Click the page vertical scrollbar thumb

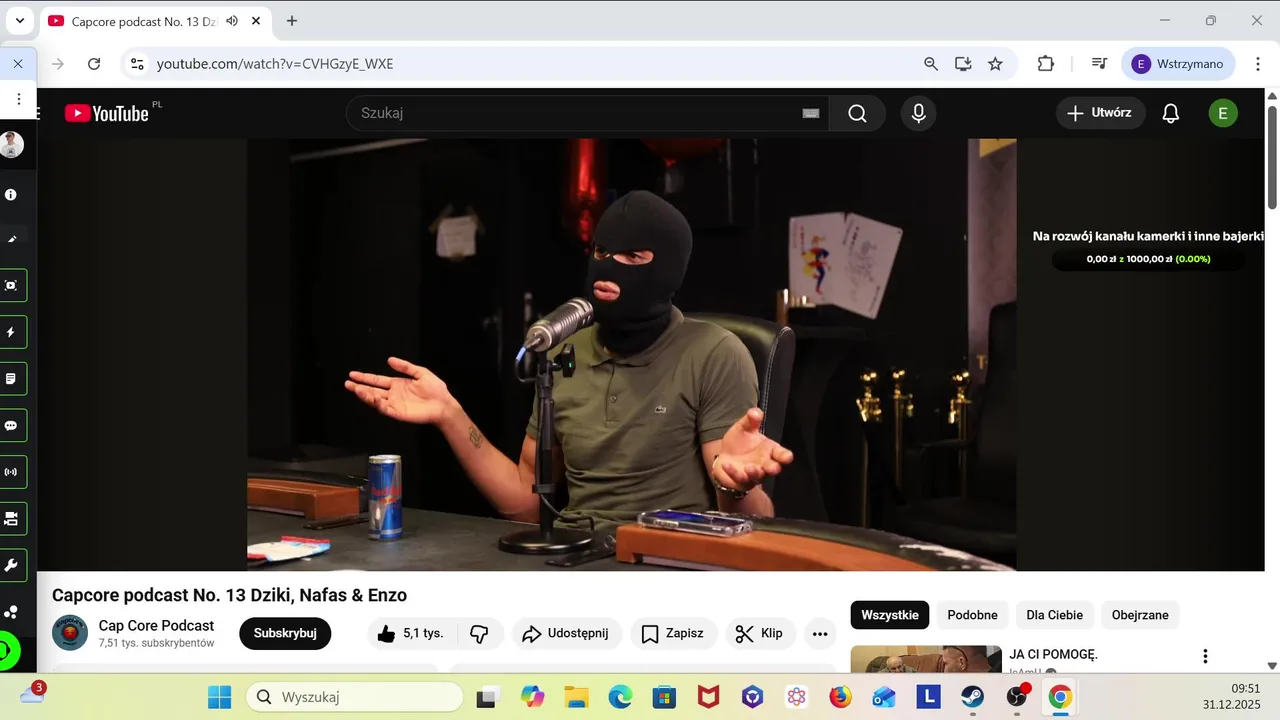(1272, 156)
